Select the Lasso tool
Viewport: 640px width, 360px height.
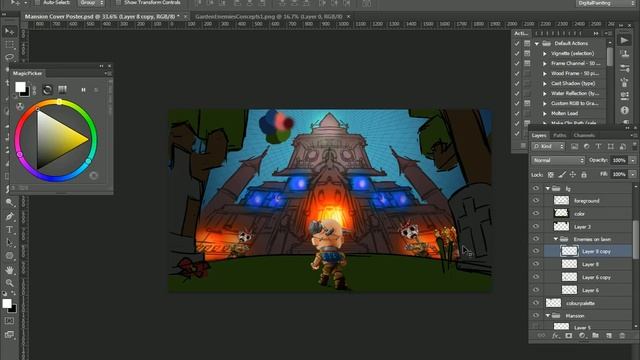pyautogui.click(x=9, y=57)
